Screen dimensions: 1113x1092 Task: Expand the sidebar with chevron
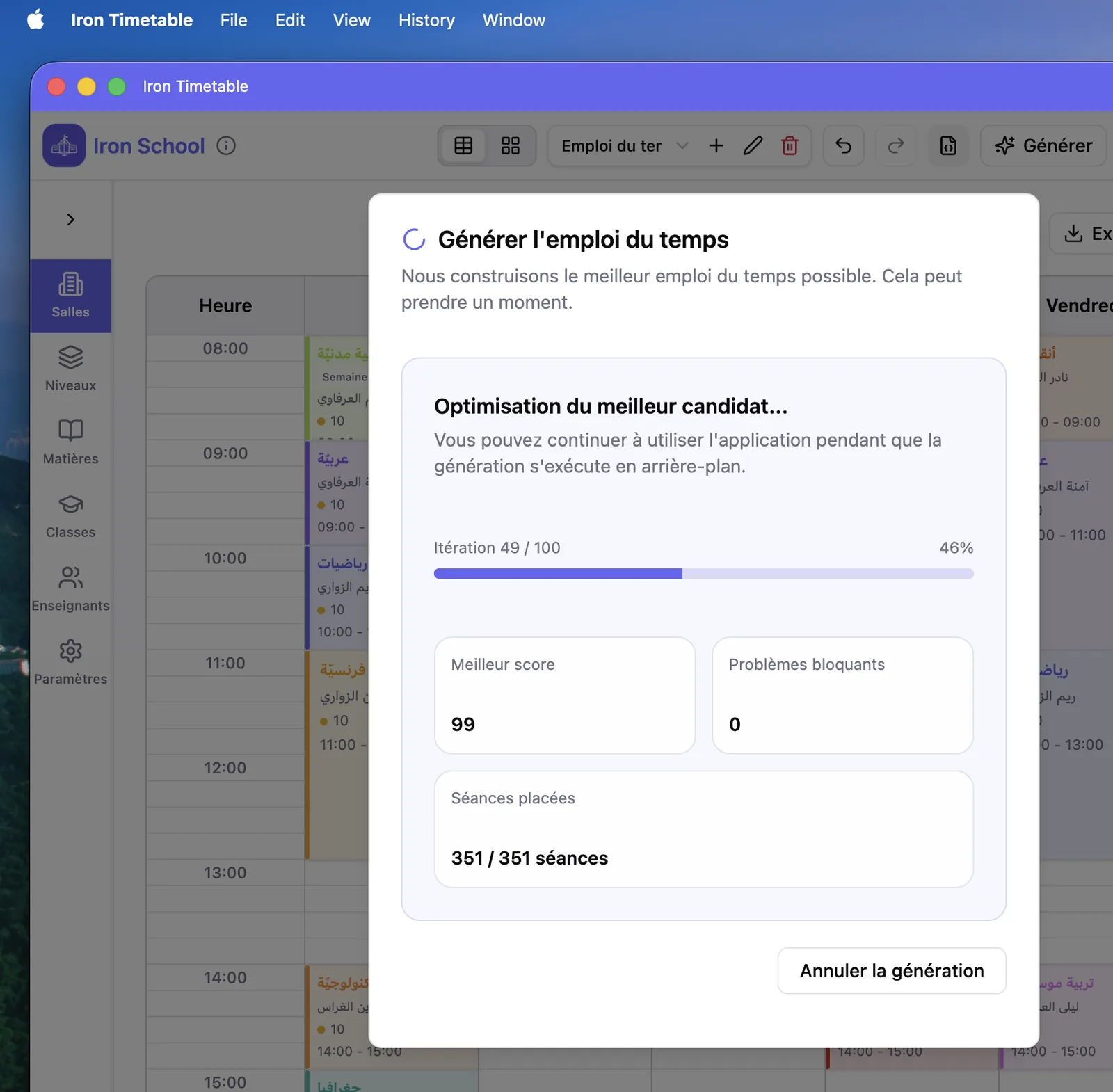point(70,220)
